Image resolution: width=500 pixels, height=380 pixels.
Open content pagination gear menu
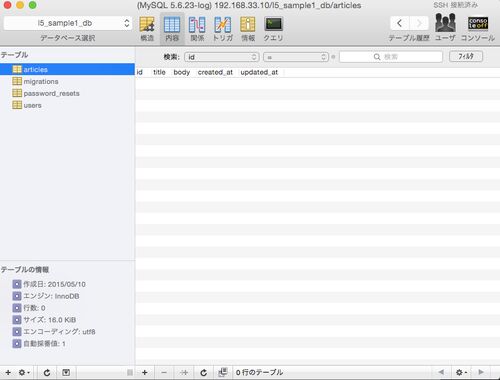coord(461,372)
